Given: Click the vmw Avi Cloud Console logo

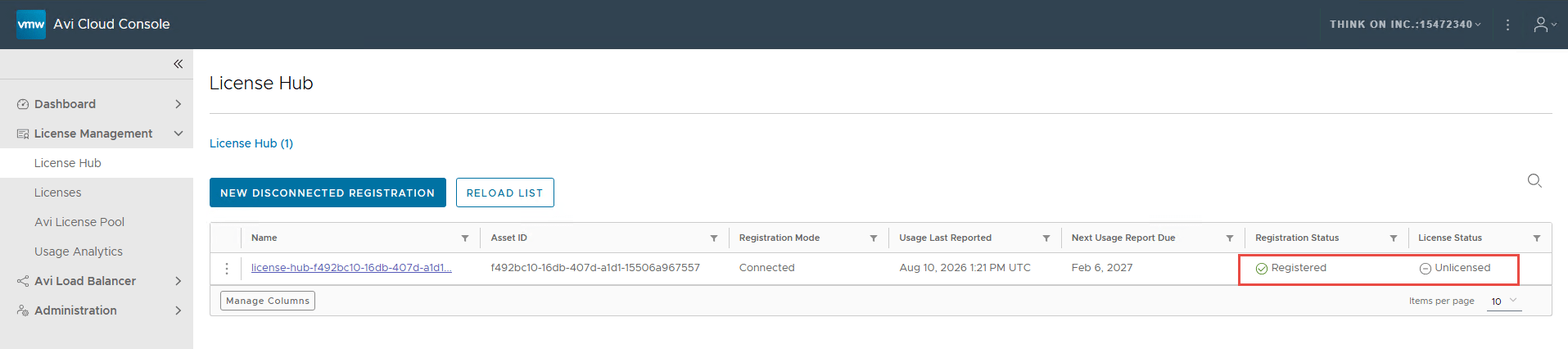Looking at the screenshot, I should point(93,25).
